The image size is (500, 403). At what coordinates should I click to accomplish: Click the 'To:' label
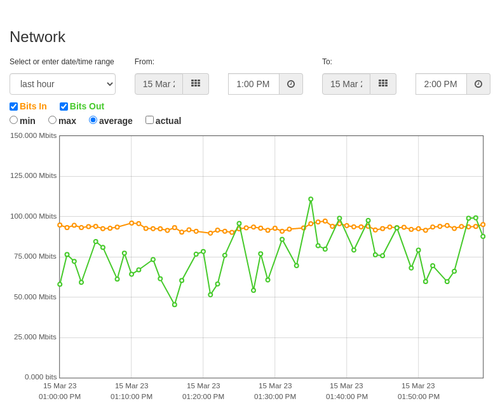pyautogui.click(x=327, y=62)
